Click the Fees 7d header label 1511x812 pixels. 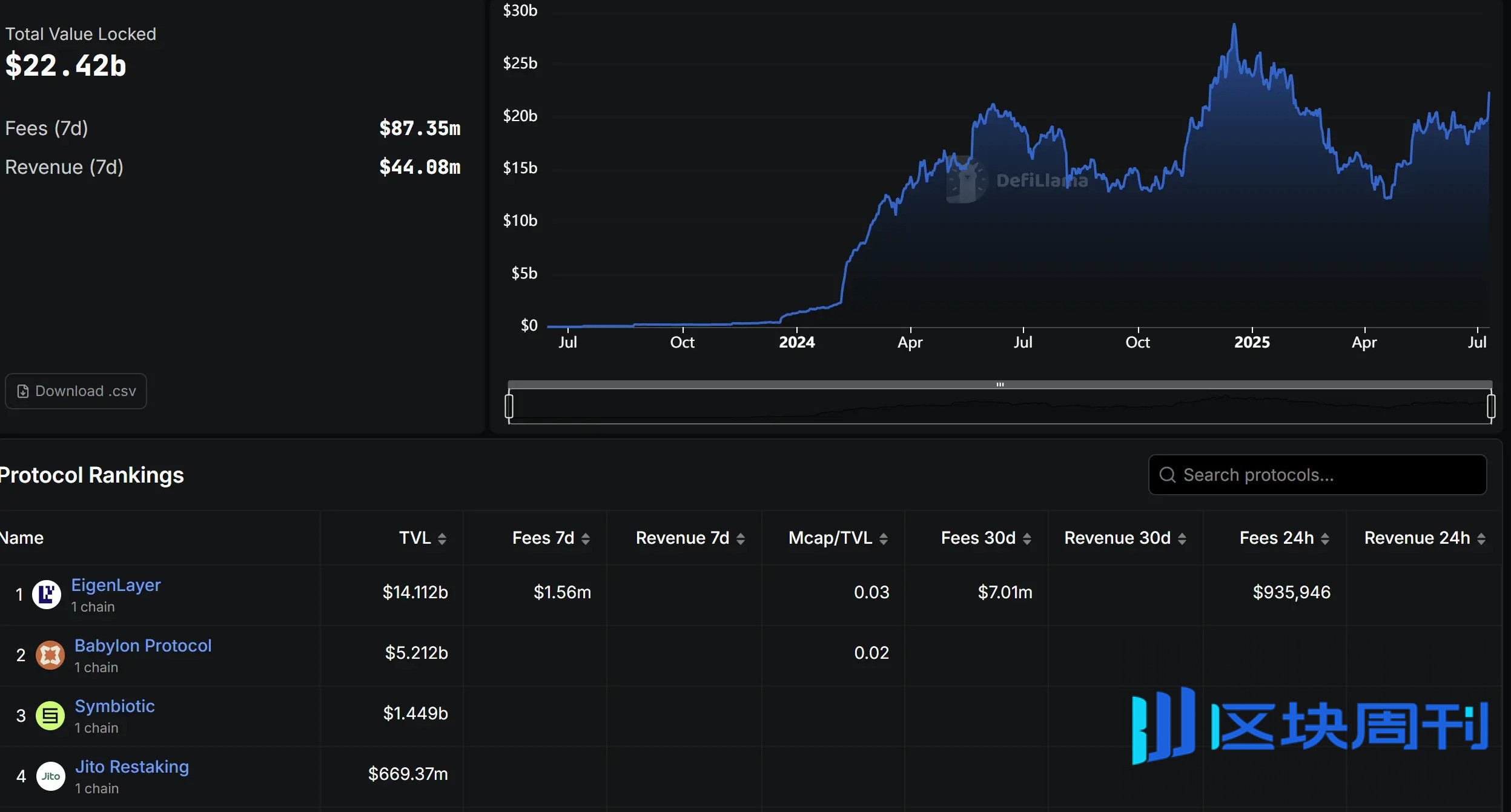(543, 538)
